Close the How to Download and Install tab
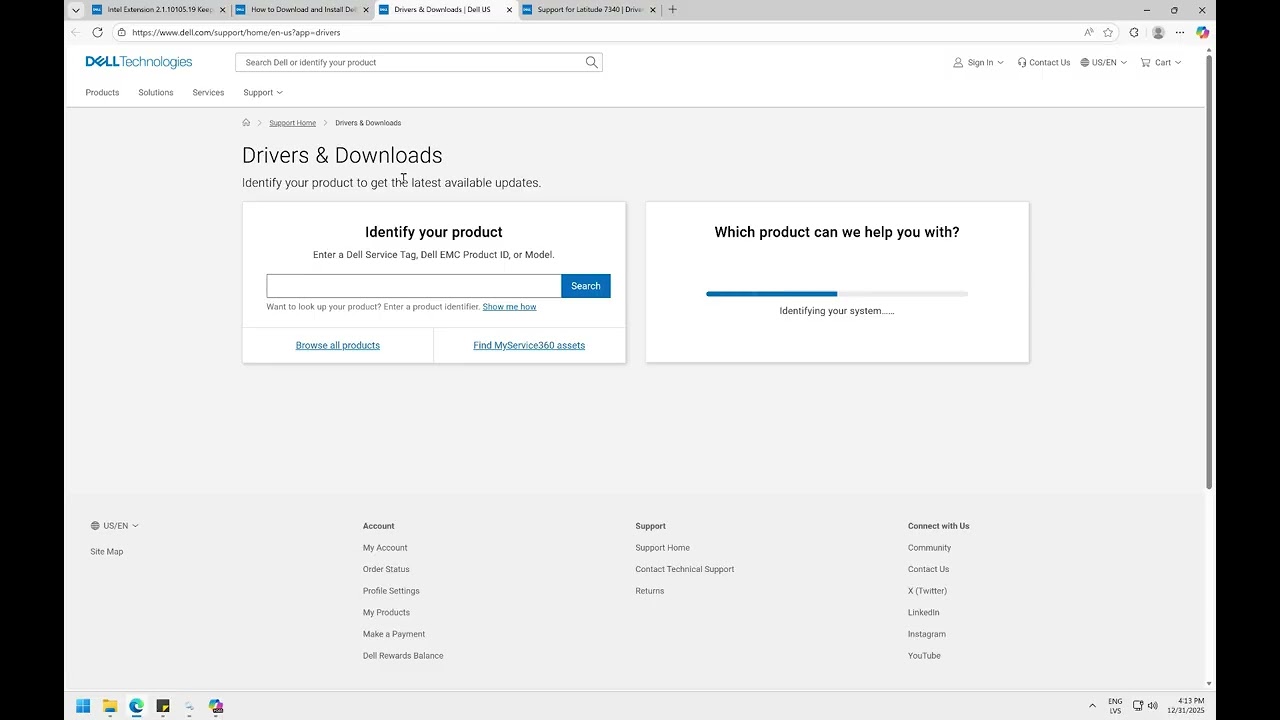The height and width of the screenshot is (720, 1280). point(366,10)
